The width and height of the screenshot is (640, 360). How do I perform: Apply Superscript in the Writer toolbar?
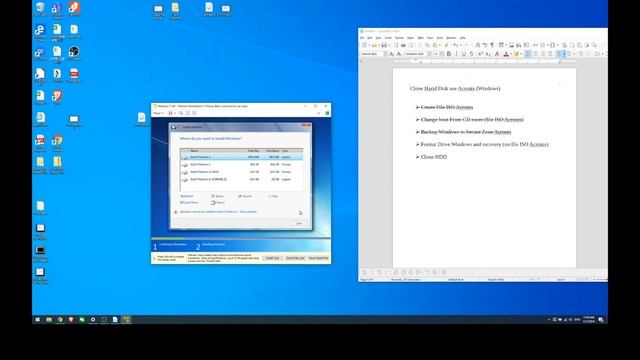click(x=480, y=54)
